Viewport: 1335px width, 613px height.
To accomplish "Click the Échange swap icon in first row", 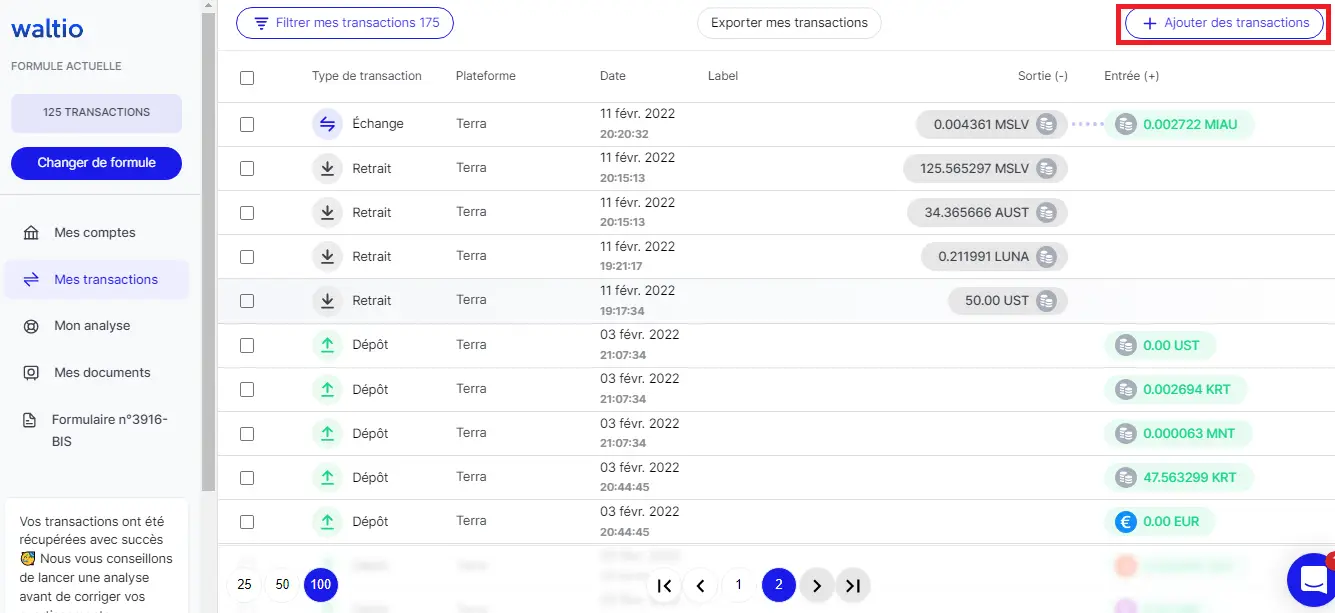I will click(327, 124).
